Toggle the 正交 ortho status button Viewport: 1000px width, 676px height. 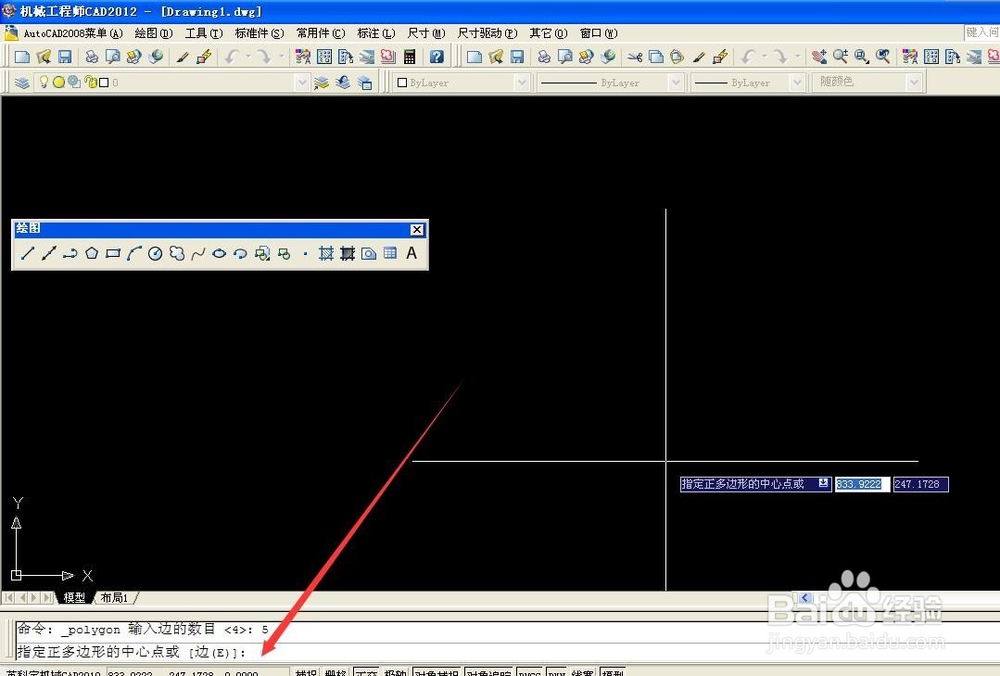click(366, 672)
